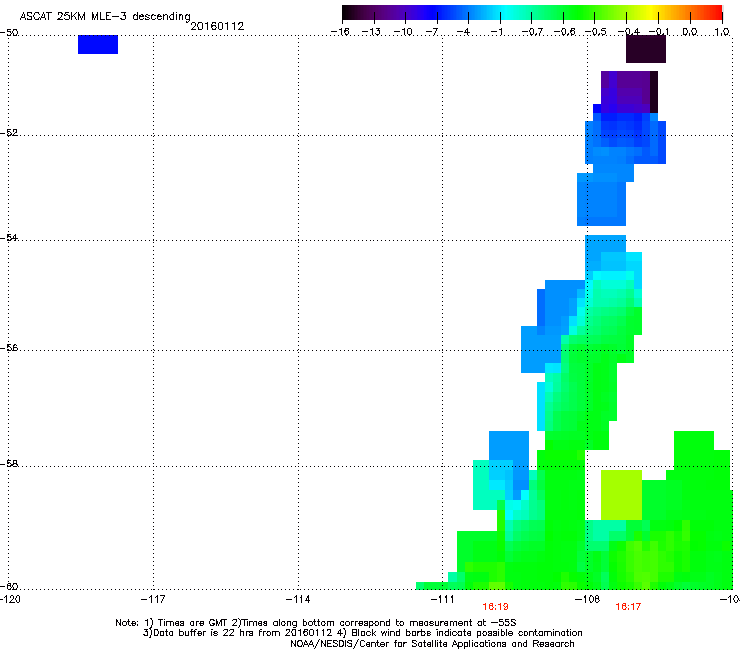740x650 pixels.
Task: Click the -52 latitude axis label
Action: pyautogui.click(x=9, y=133)
